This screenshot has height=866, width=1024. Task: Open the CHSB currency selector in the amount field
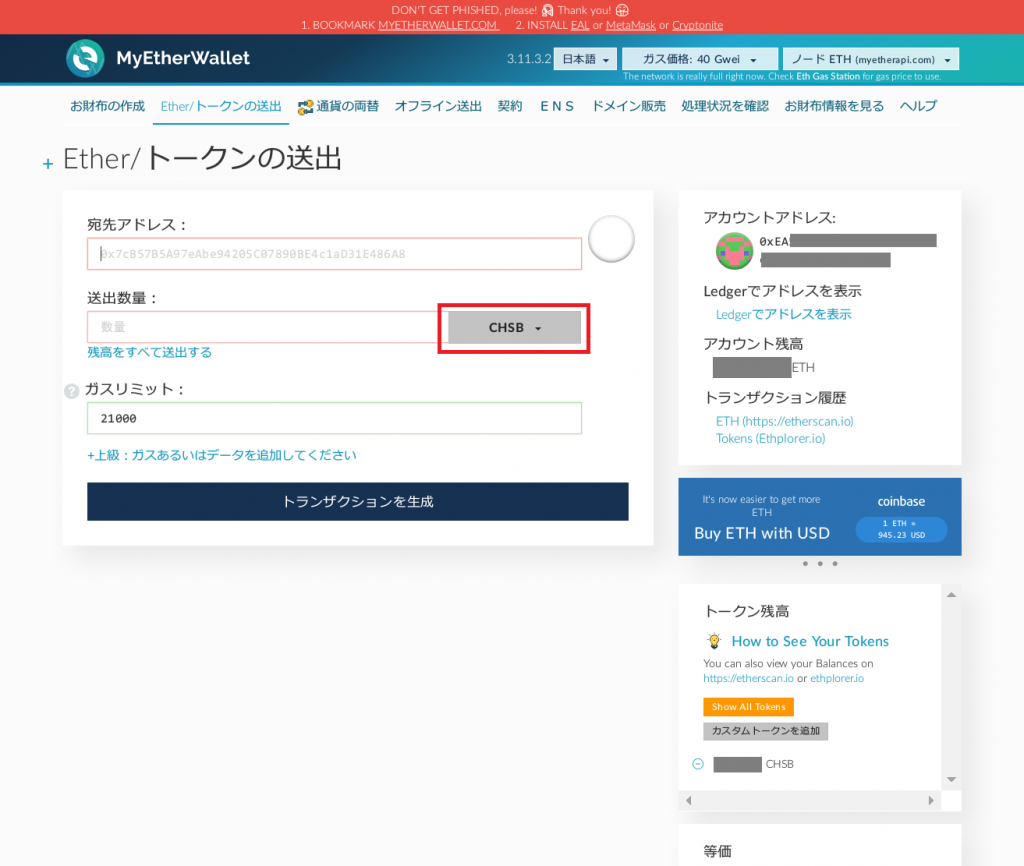click(x=513, y=327)
